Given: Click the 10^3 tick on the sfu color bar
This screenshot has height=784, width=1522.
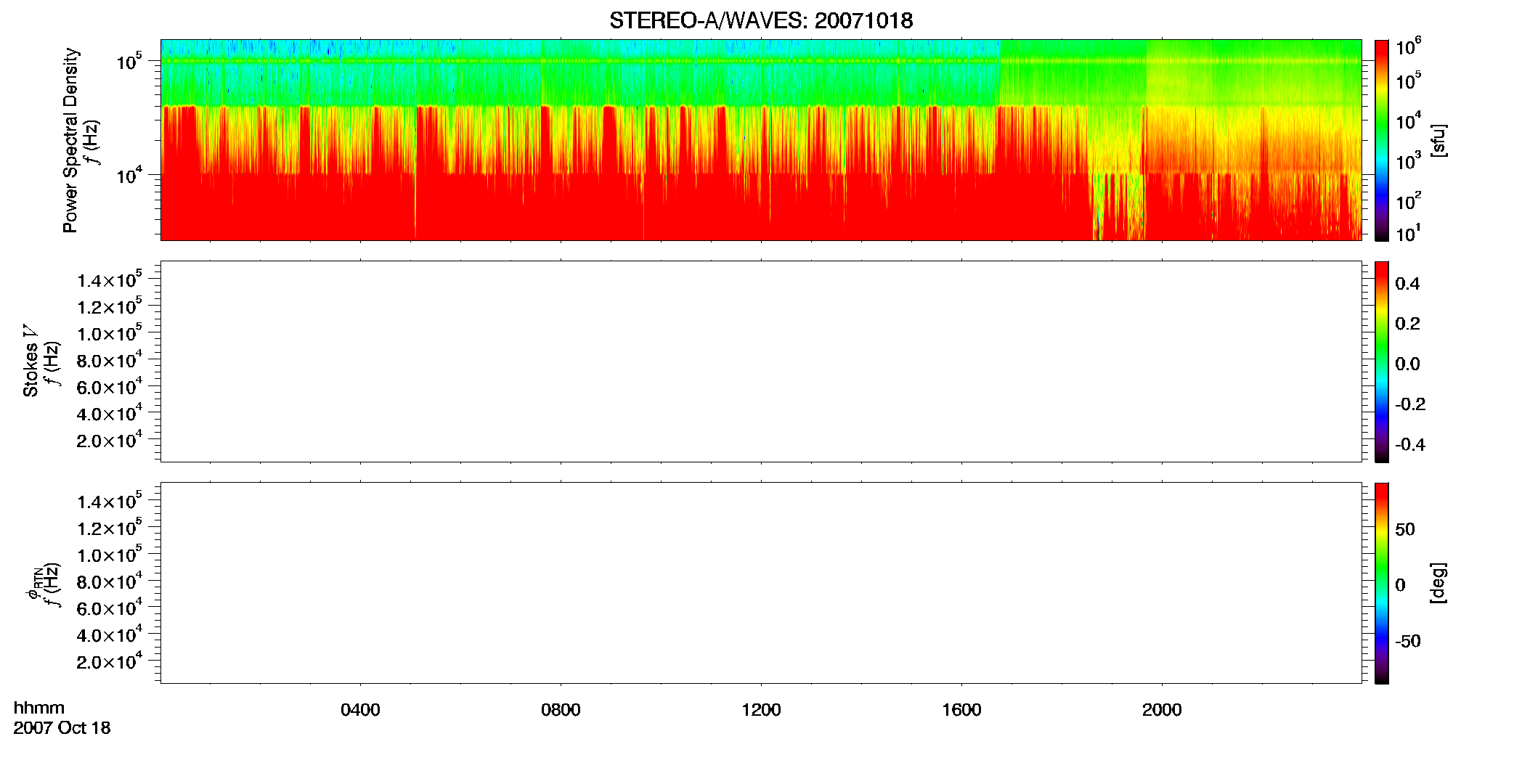Looking at the screenshot, I should click(x=1408, y=161).
